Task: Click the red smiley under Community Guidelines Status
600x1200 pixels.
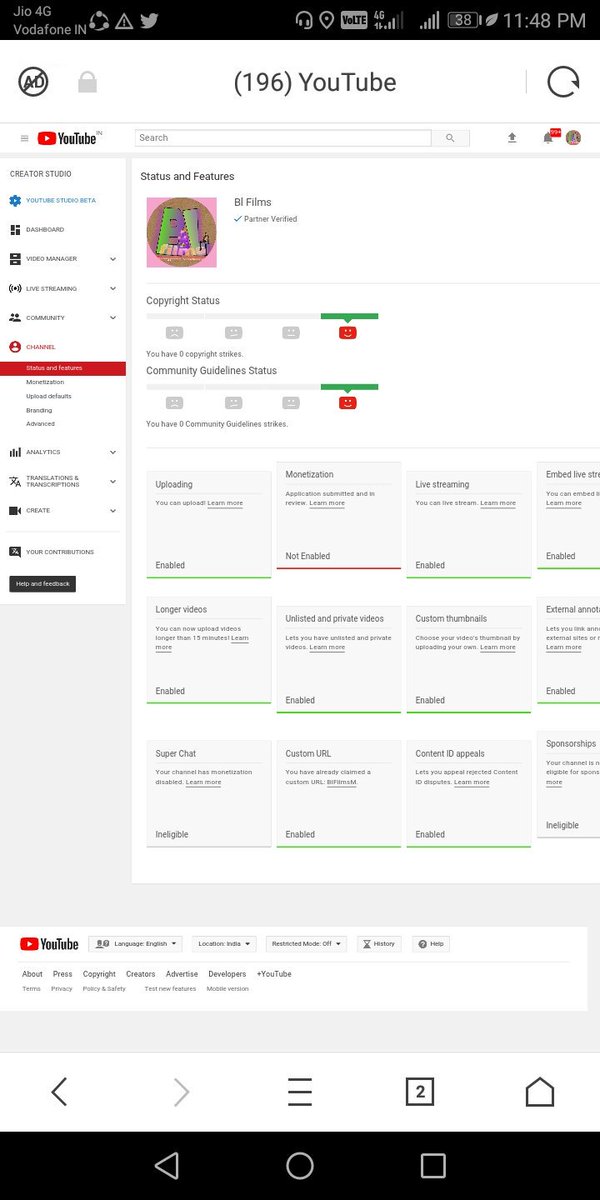Action: [x=347, y=402]
